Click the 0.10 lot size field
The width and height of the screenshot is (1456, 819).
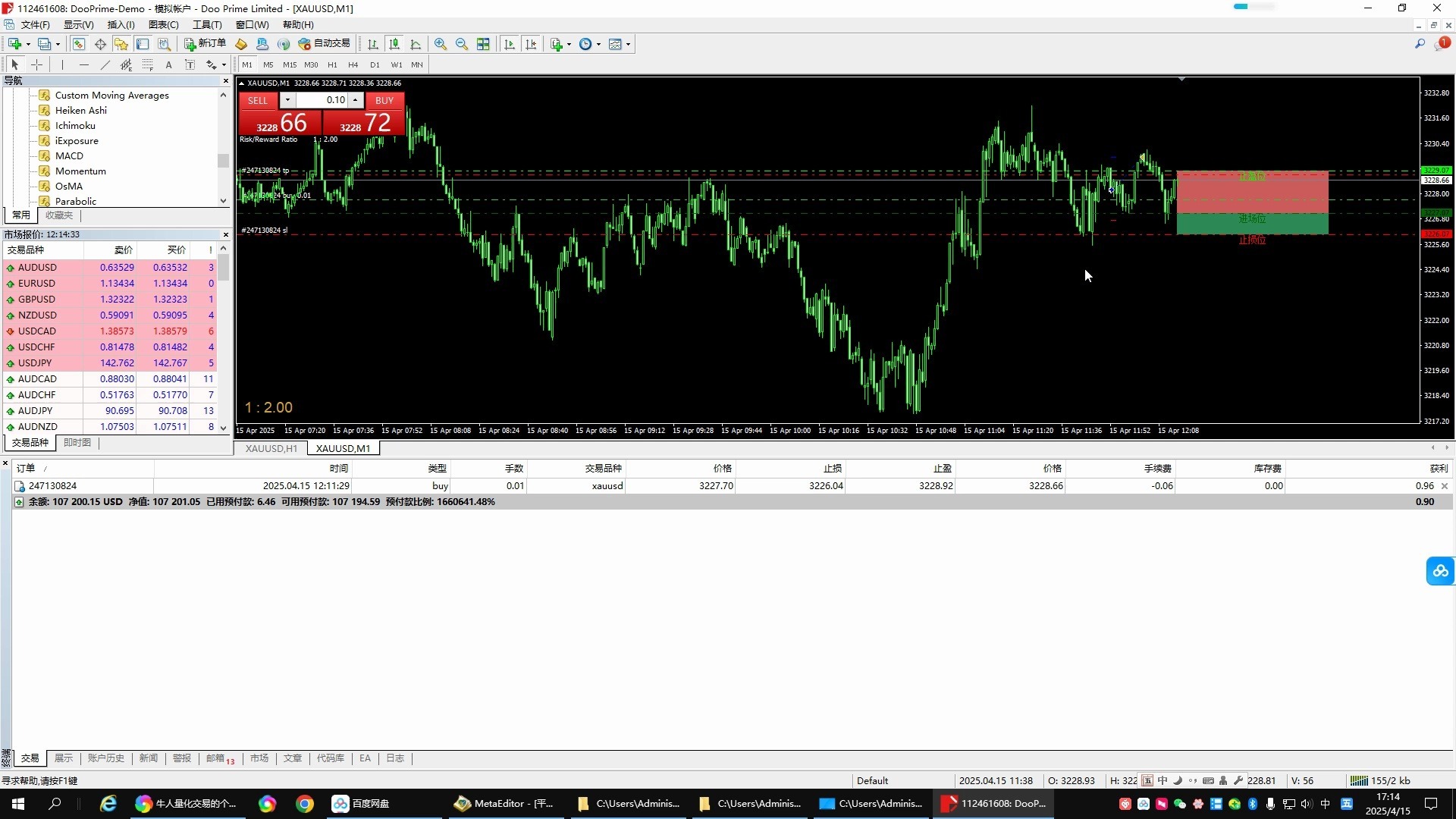(322, 100)
